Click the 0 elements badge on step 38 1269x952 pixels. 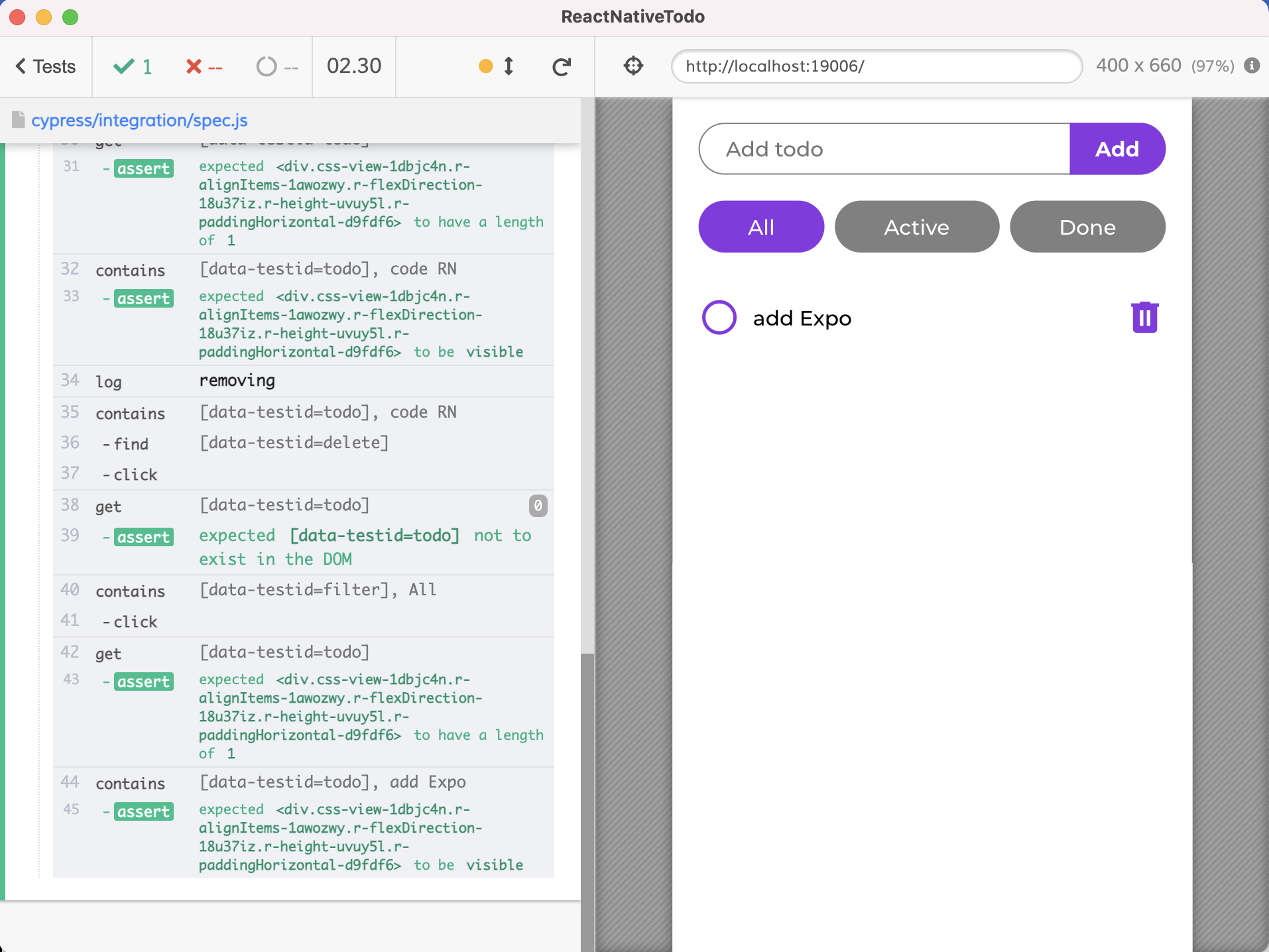pos(538,506)
